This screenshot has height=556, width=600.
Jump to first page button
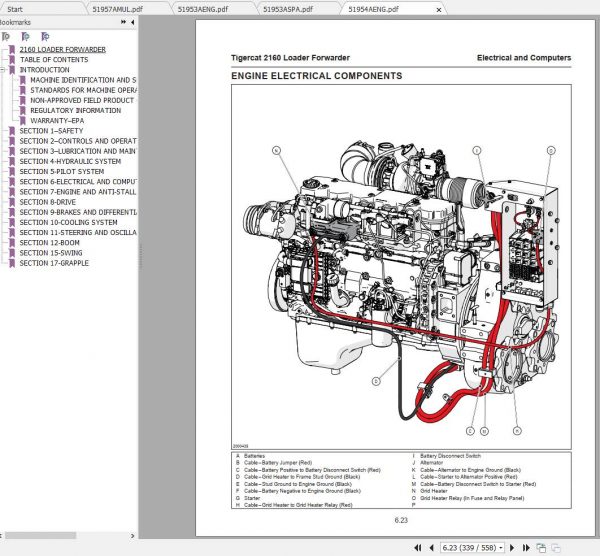(418, 548)
